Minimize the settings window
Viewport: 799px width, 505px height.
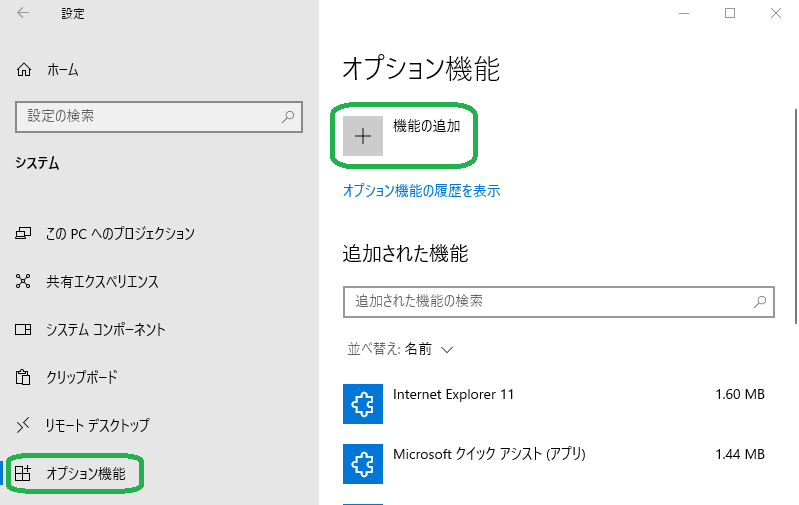(x=684, y=13)
